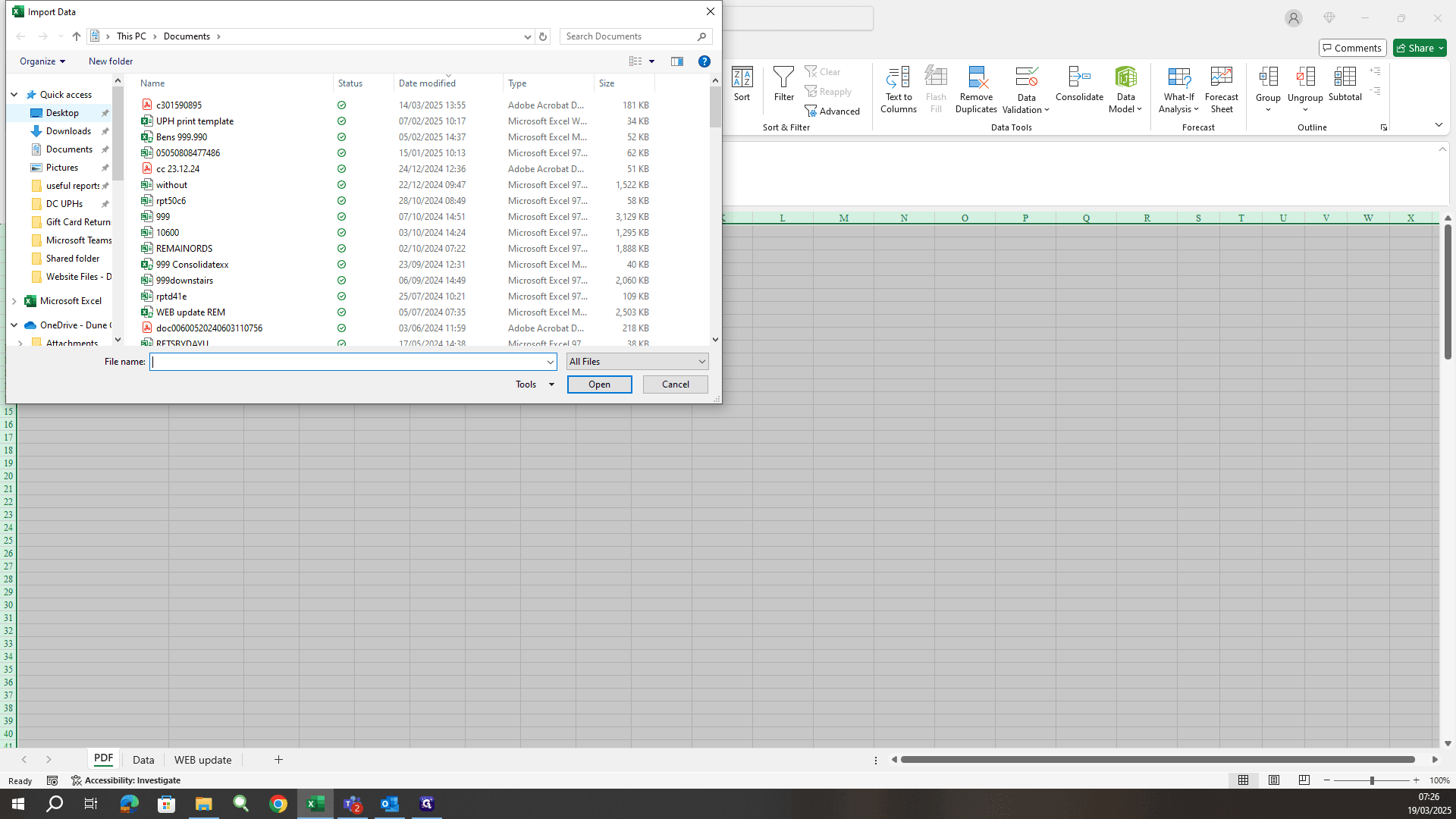The height and width of the screenshot is (819, 1456).
Task: Click the Filter funnel icon
Action: click(783, 83)
